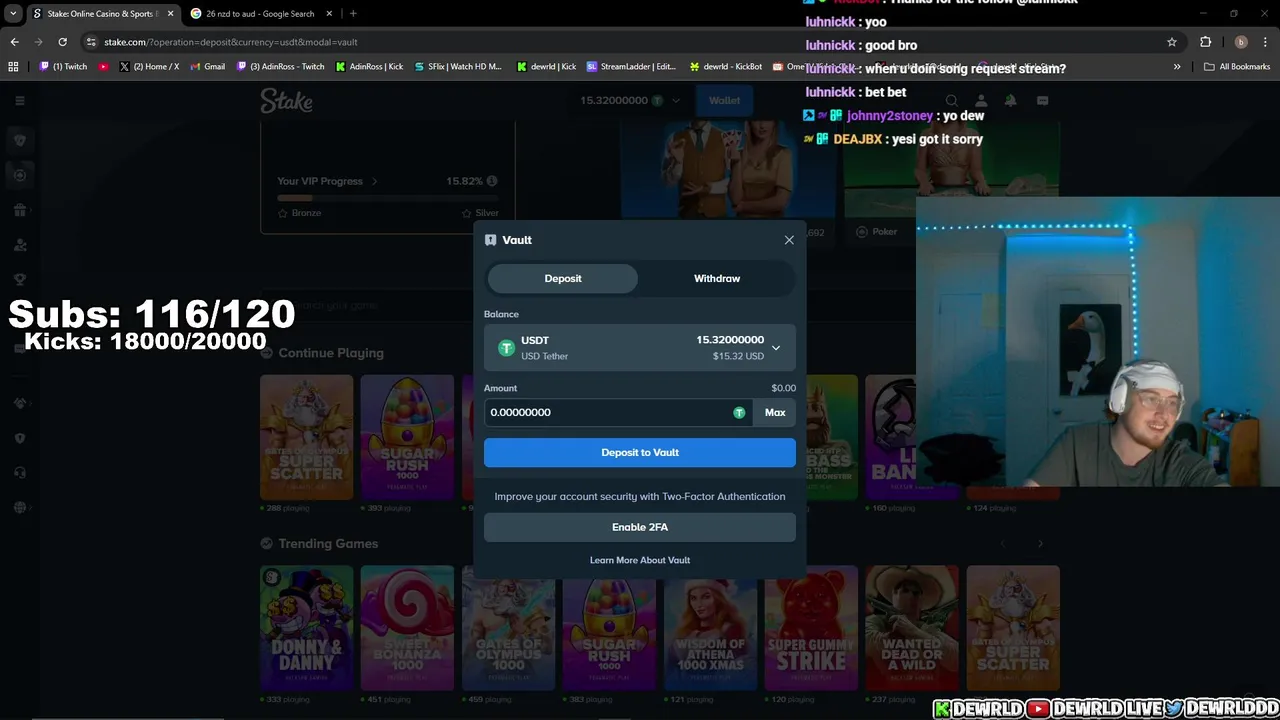
Task: Open the AdinRoss | Kick bookmark
Action: coord(369,67)
